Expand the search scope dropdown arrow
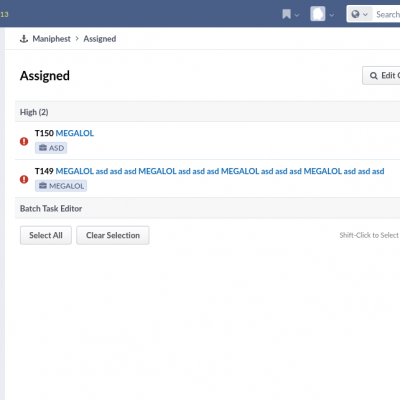The width and height of the screenshot is (400, 400). point(365,15)
